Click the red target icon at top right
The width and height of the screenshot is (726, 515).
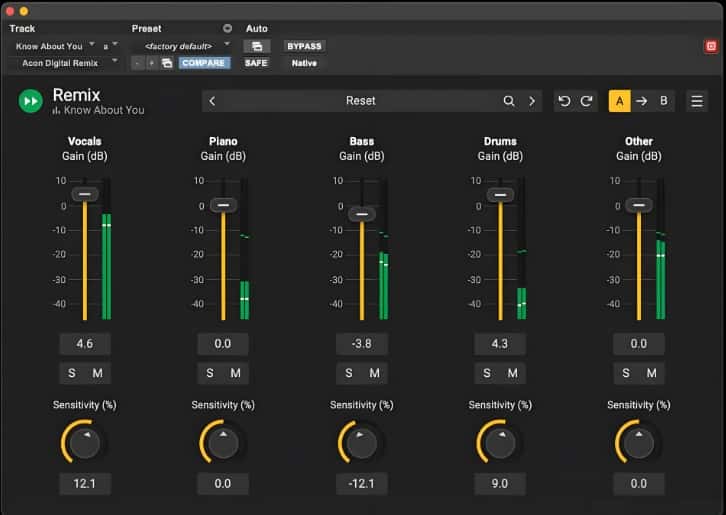click(x=711, y=46)
